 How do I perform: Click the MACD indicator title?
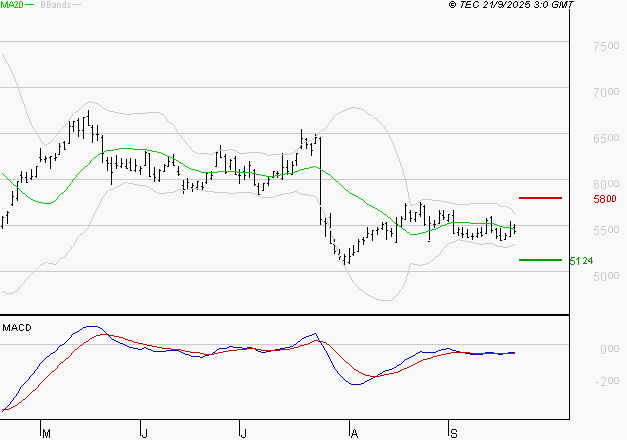tap(17, 327)
